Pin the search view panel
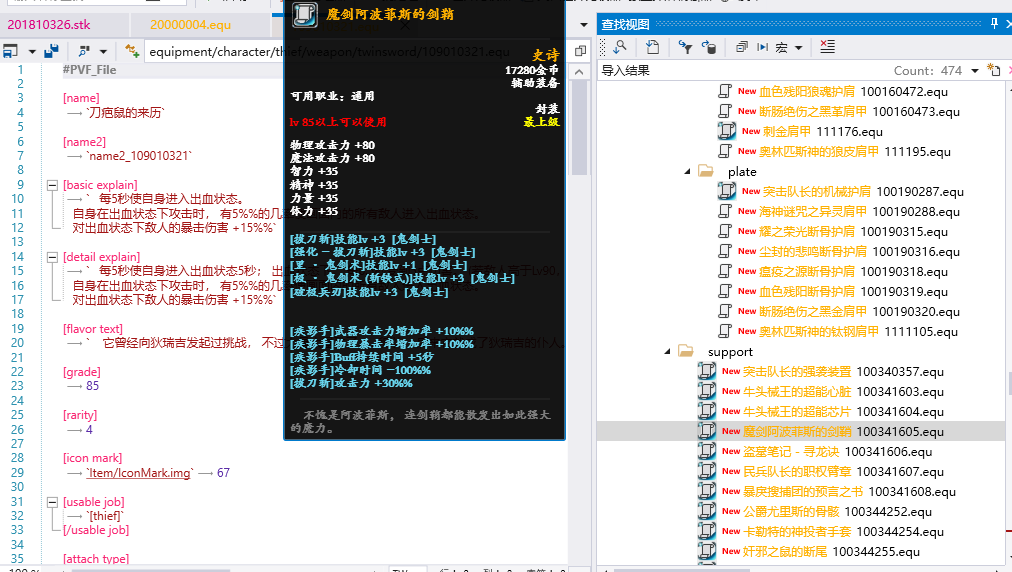 pos(993,23)
